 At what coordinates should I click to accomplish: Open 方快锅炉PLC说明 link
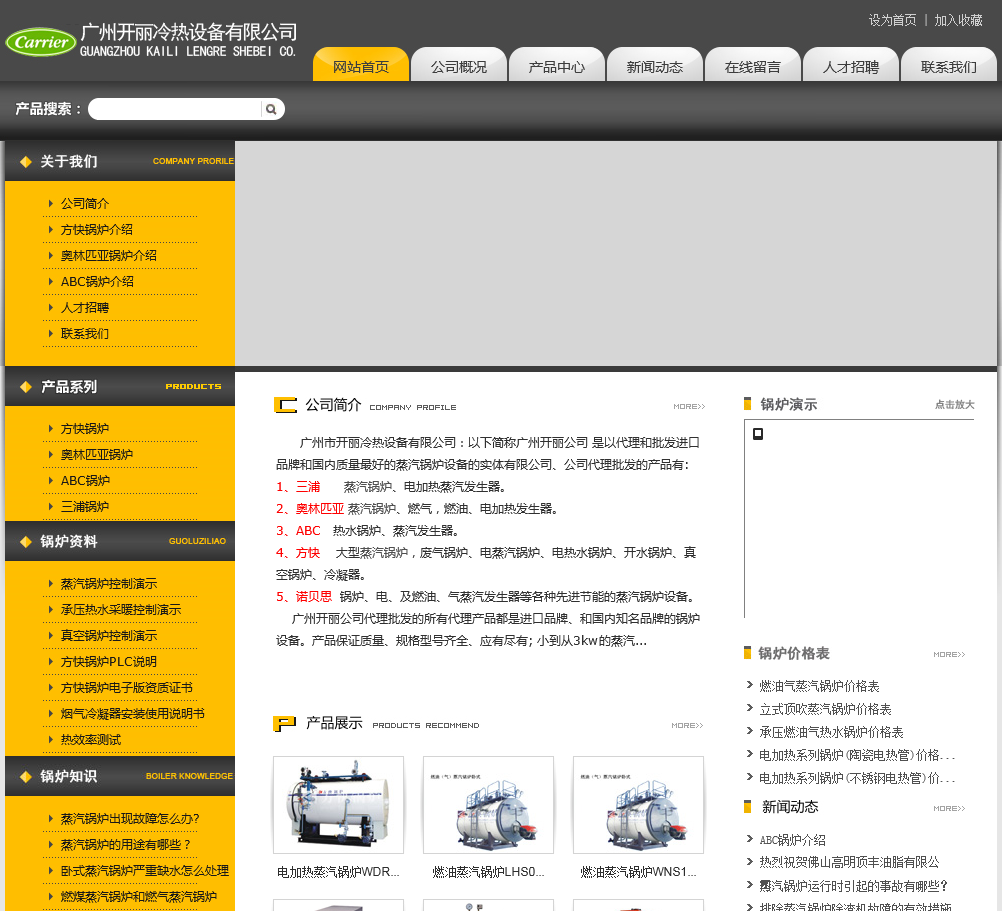109,662
